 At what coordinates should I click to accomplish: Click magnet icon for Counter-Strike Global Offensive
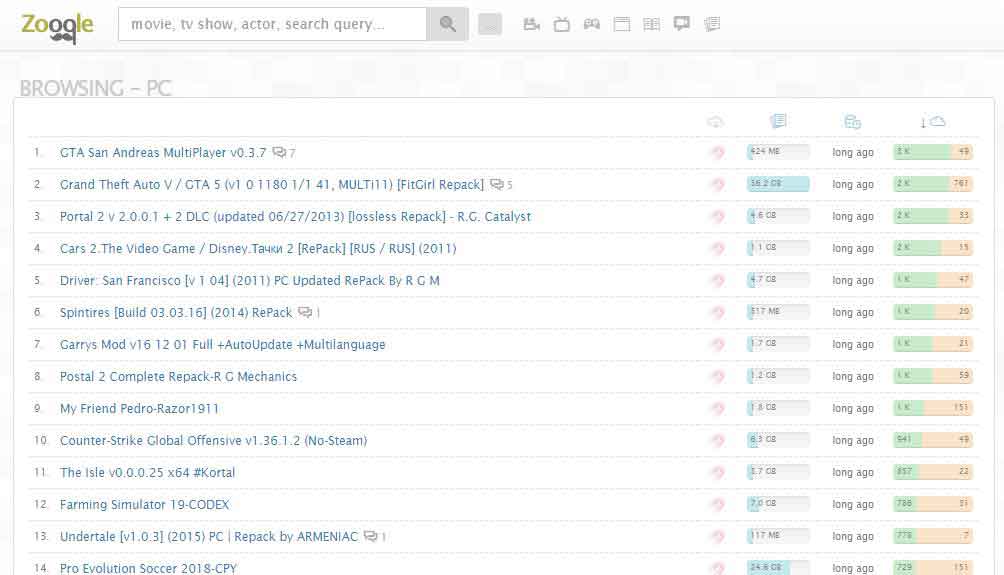(718, 441)
